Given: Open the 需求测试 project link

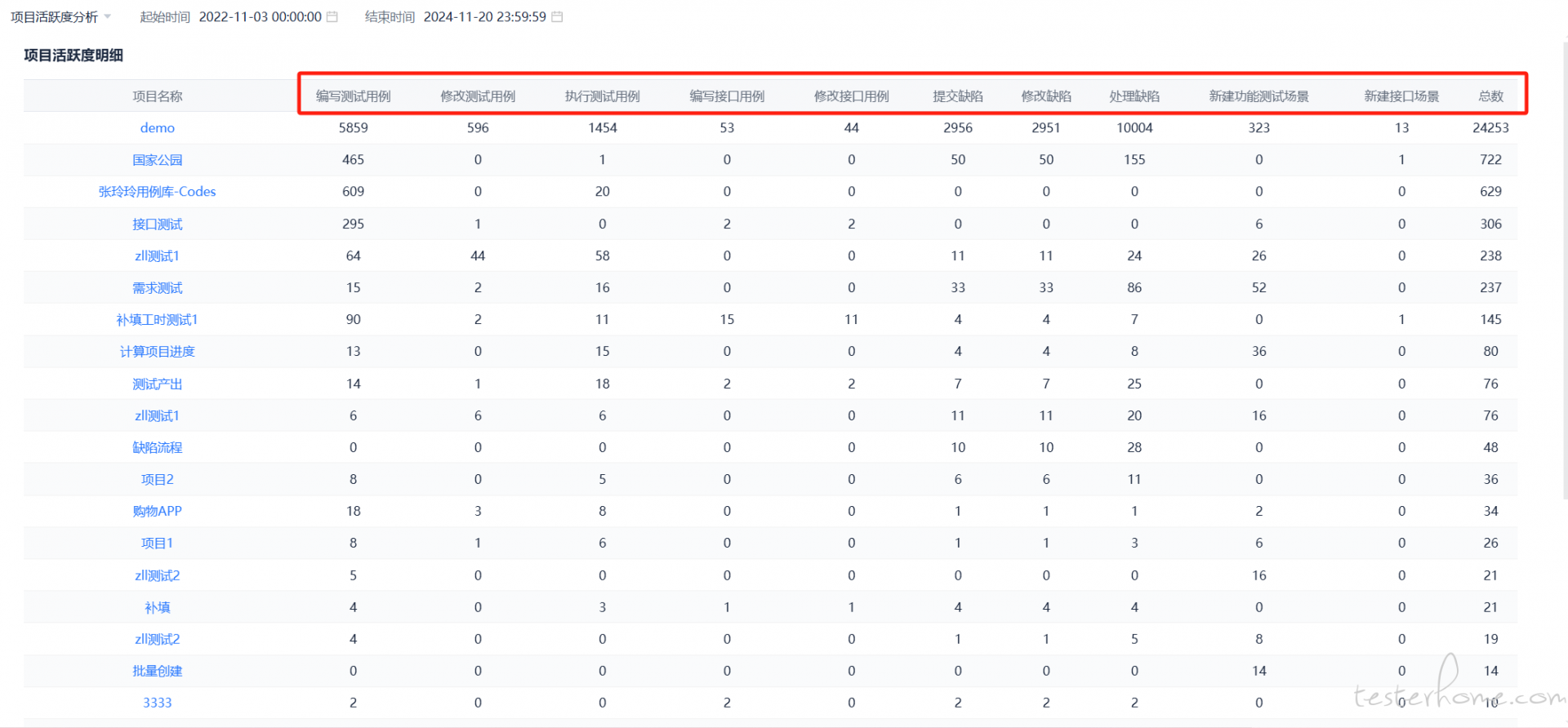Looking at the screenshot, I should [x=157, y=288].
